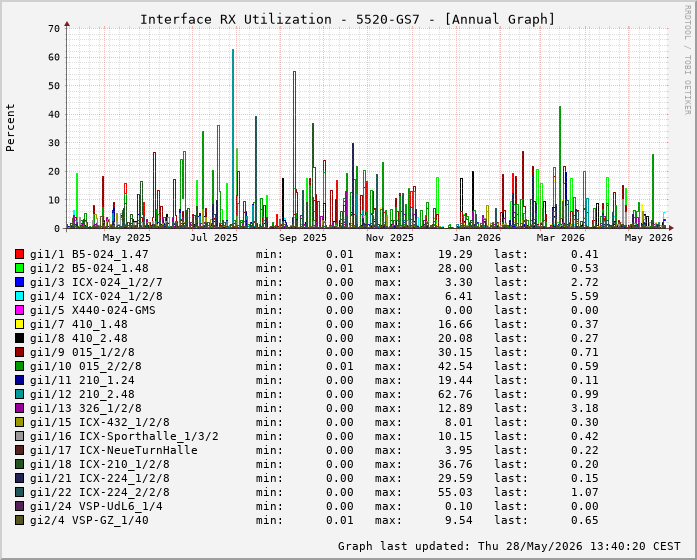
Task: Click the last value 5.59
Action: click(x=585, y=296)
